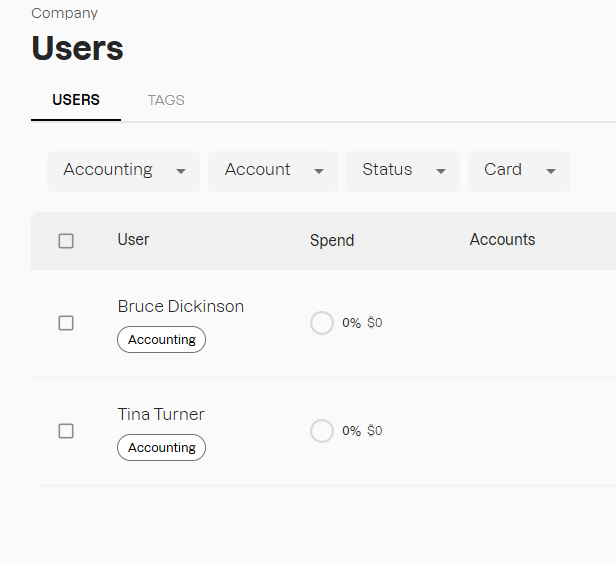The image size is (616, 564).
Task: Sort by the Spend column header
Action: click(332, 241)
